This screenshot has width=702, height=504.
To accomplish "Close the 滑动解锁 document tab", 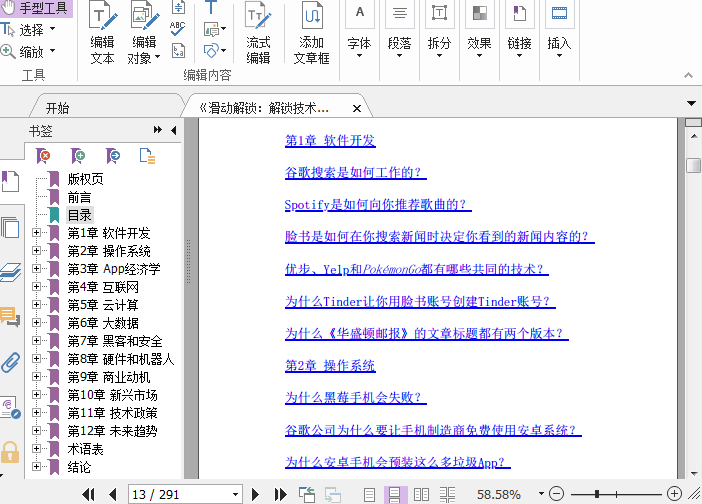I will (x=357, y=108).
